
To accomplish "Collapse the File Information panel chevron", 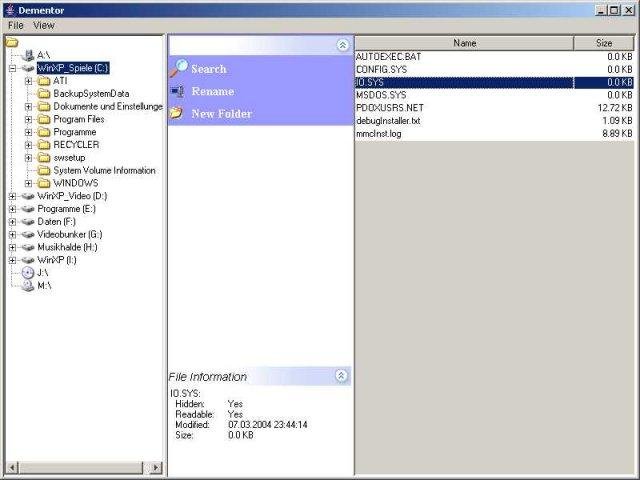I will (341, 376).
